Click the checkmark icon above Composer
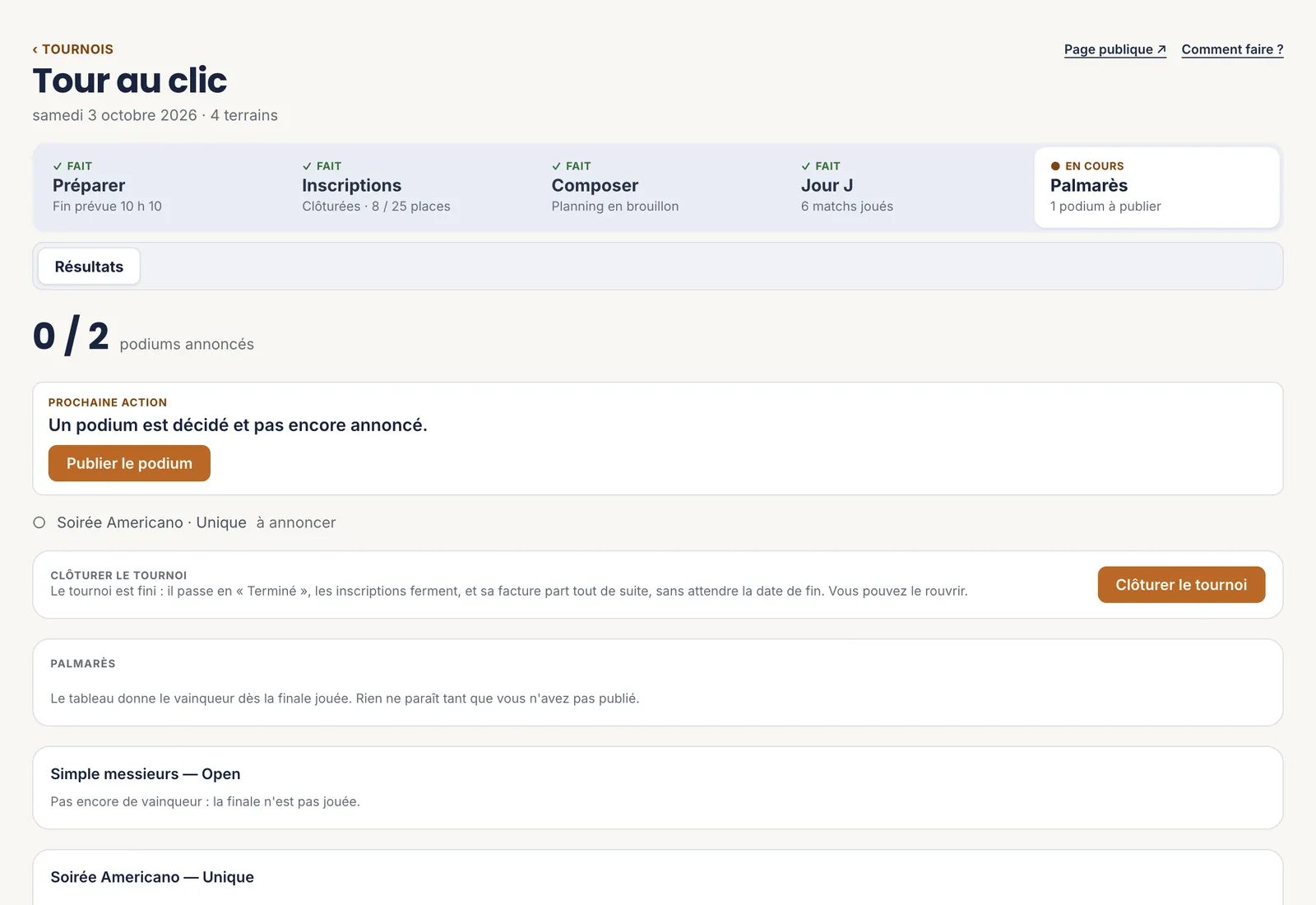Screen dimensions: 1316x905 tap(557, 166)
